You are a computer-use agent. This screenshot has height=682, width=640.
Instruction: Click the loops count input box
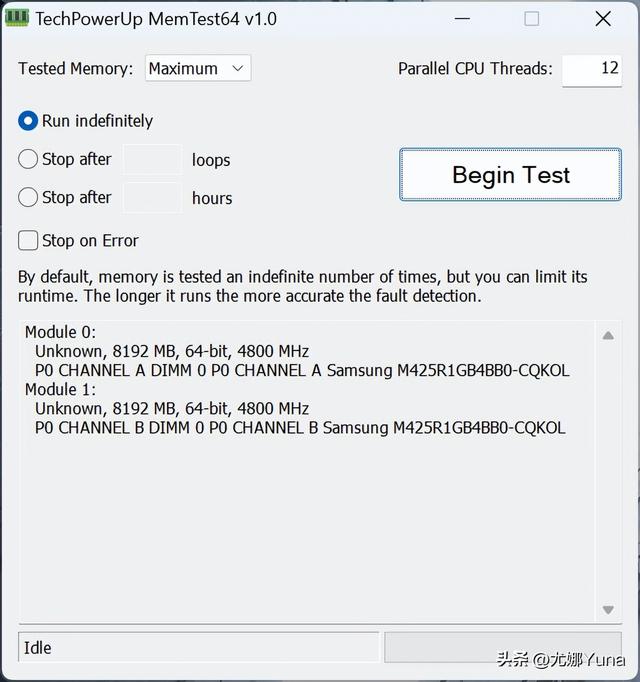click(x=152, y=160)
